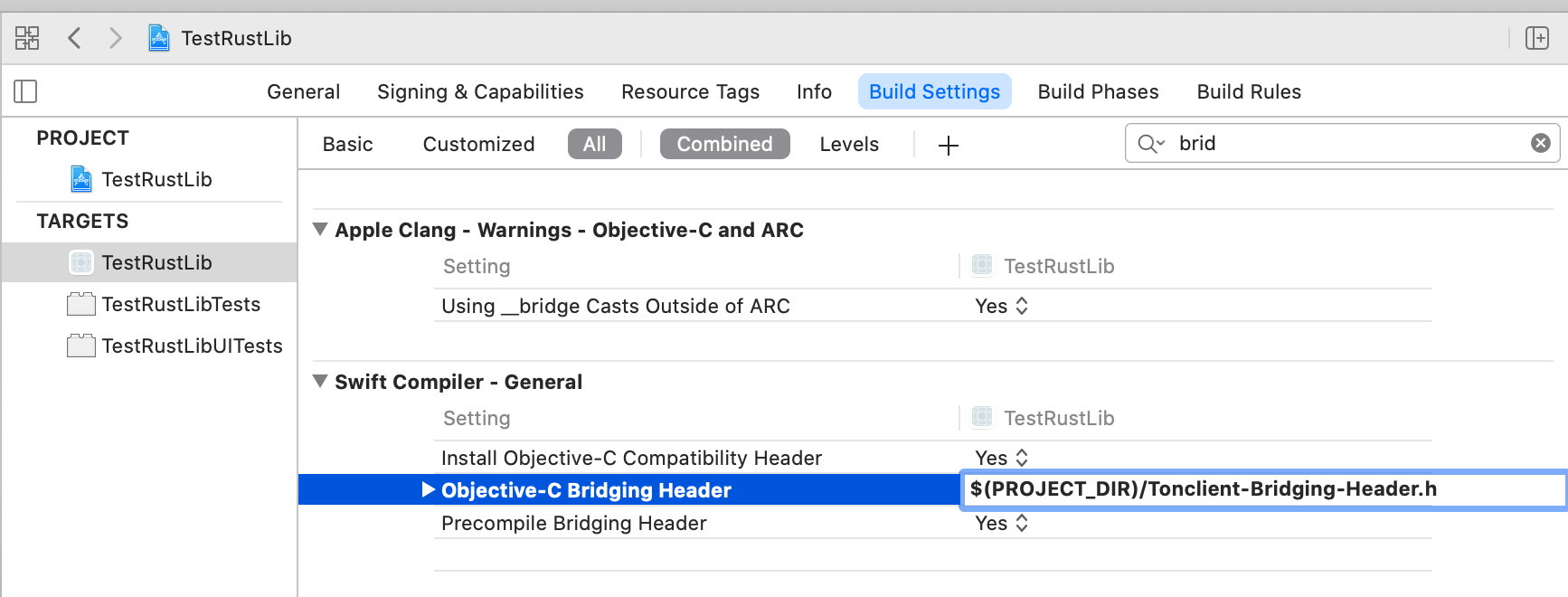The height and width of the screenshot is (597, 1568).
Task: Collapse Swift Compiler - General section
Action: (x=320, y=382)
